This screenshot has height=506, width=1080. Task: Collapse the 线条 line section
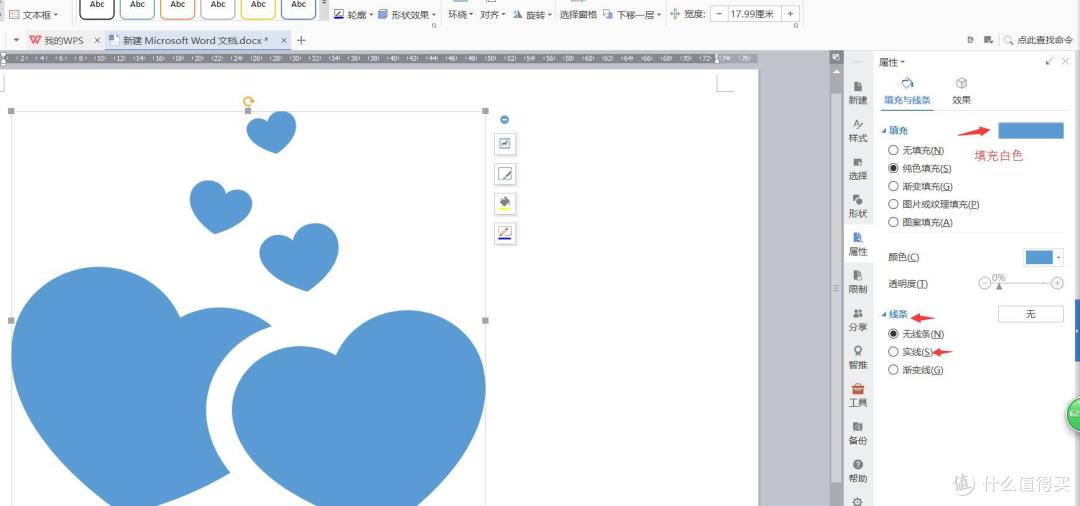coord(884,315)
